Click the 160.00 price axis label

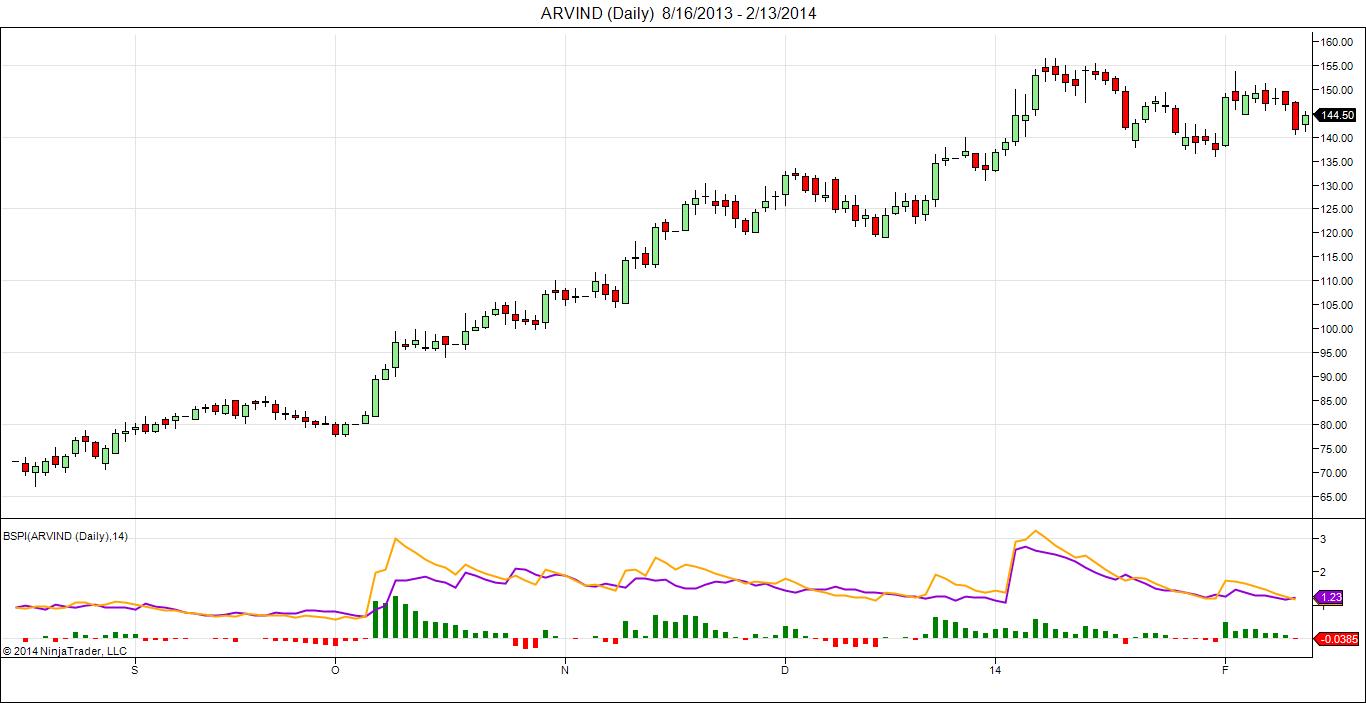point(1336,42)
